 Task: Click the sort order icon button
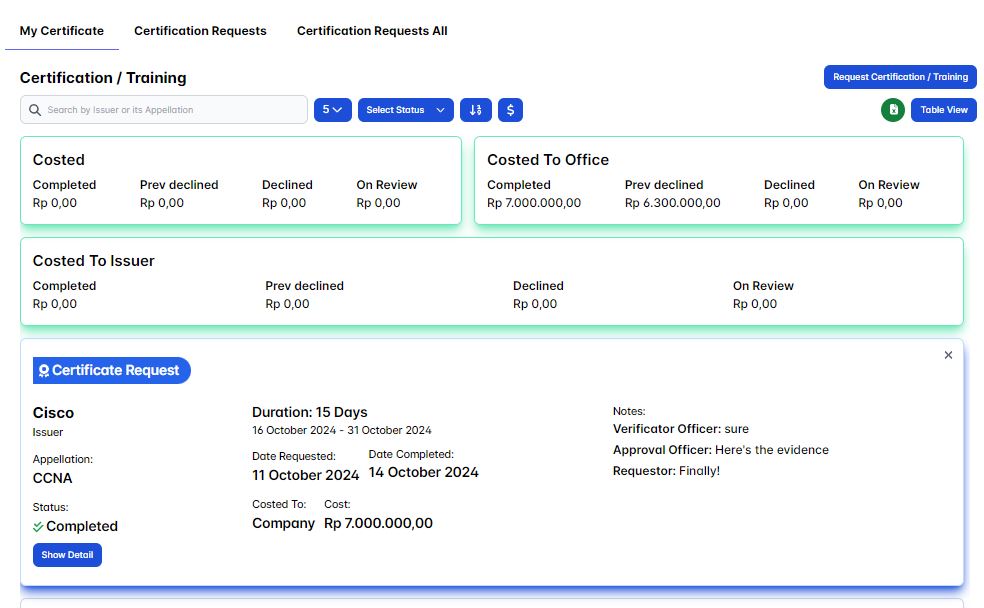click(476, 110)
